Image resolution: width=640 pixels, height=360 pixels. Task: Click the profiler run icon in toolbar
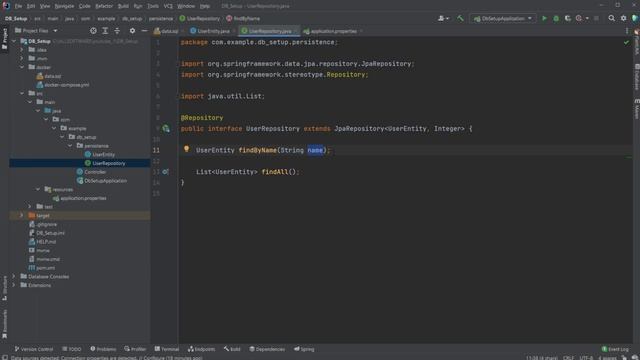tap(579, 18)
